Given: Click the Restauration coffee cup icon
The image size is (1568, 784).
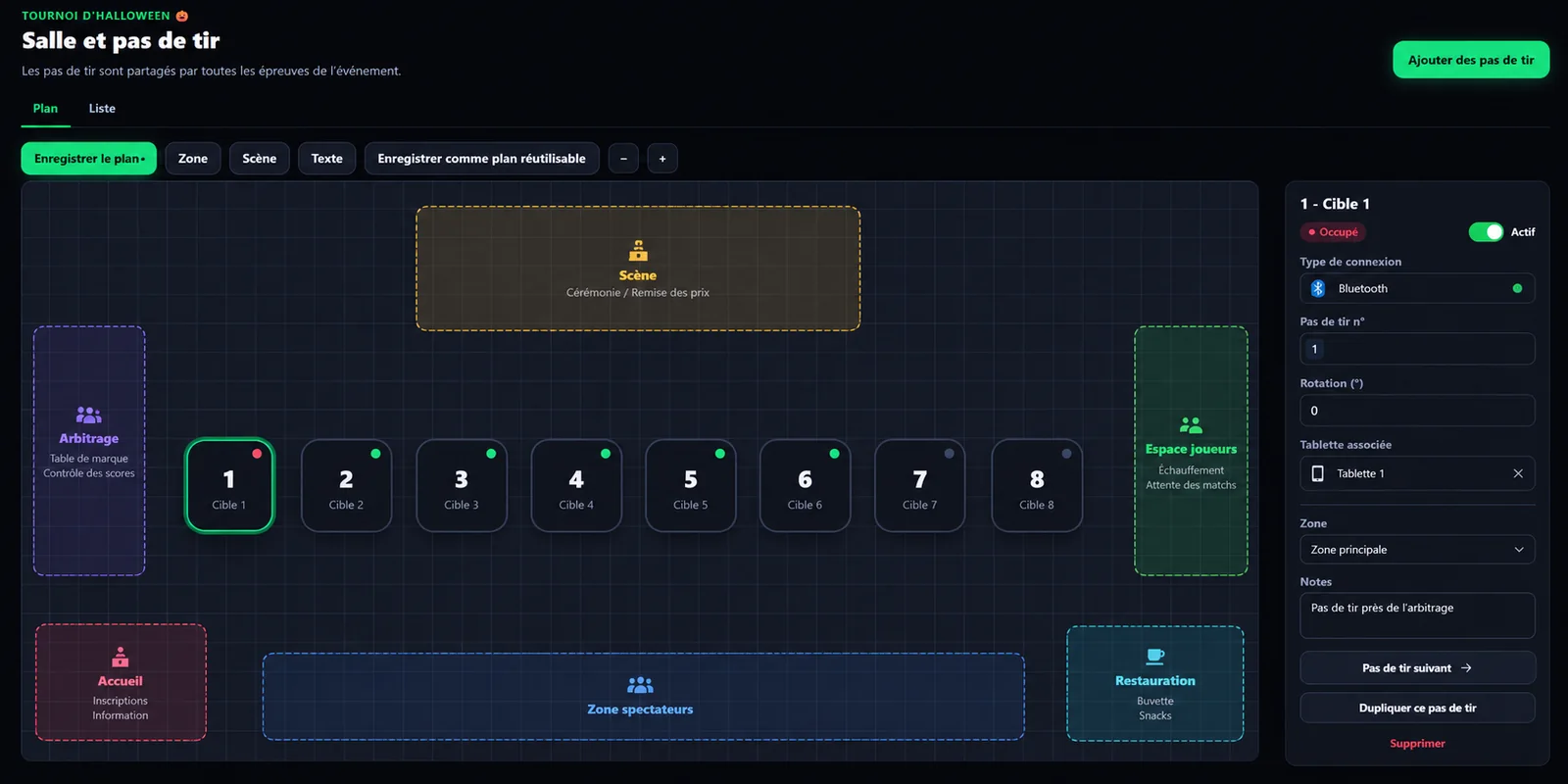Looking at the screenshot, I should click(1155, 657).
